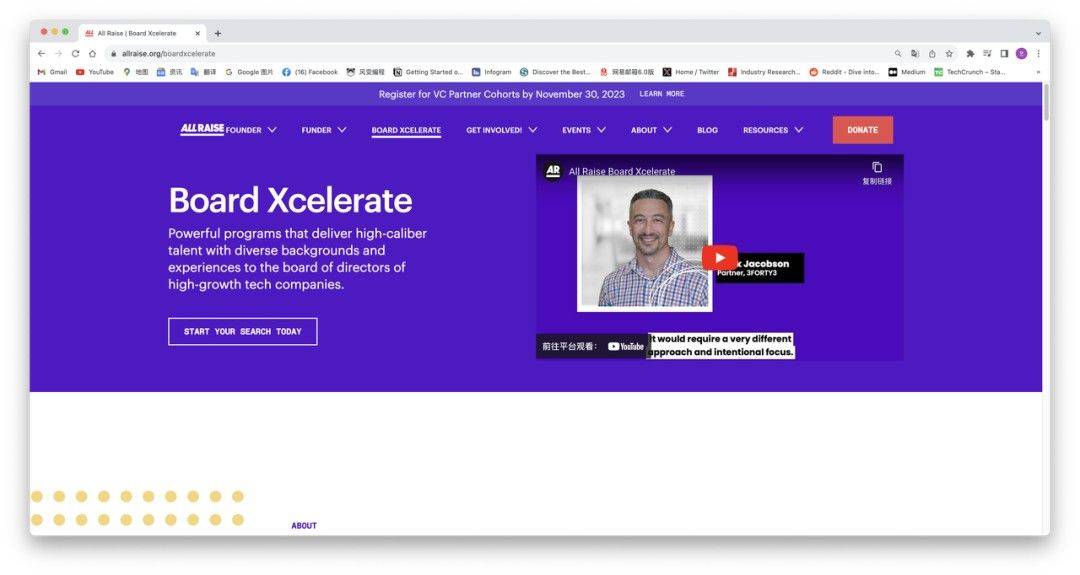Open the Getting Started Notion bookmark
Screen dimensions: 1080x575
pos(428,72)
